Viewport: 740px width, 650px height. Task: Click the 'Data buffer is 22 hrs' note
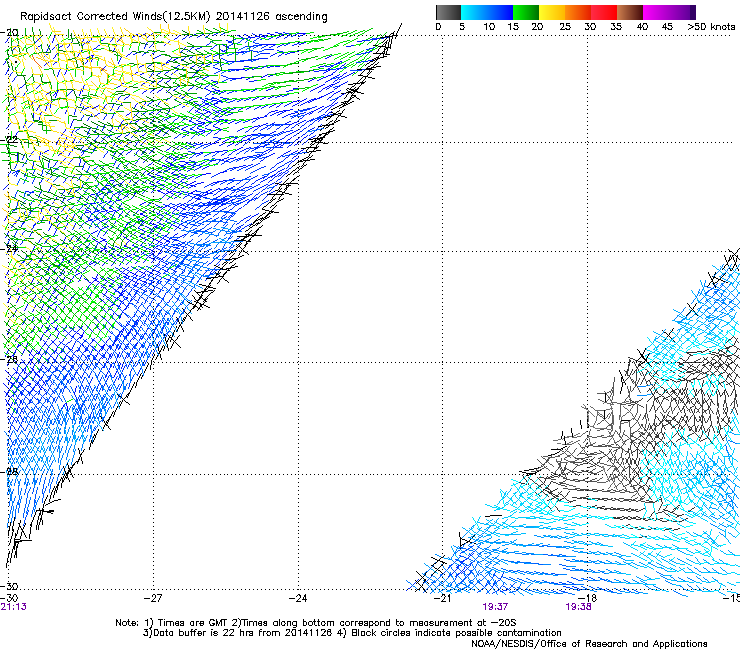coord(352,633)
